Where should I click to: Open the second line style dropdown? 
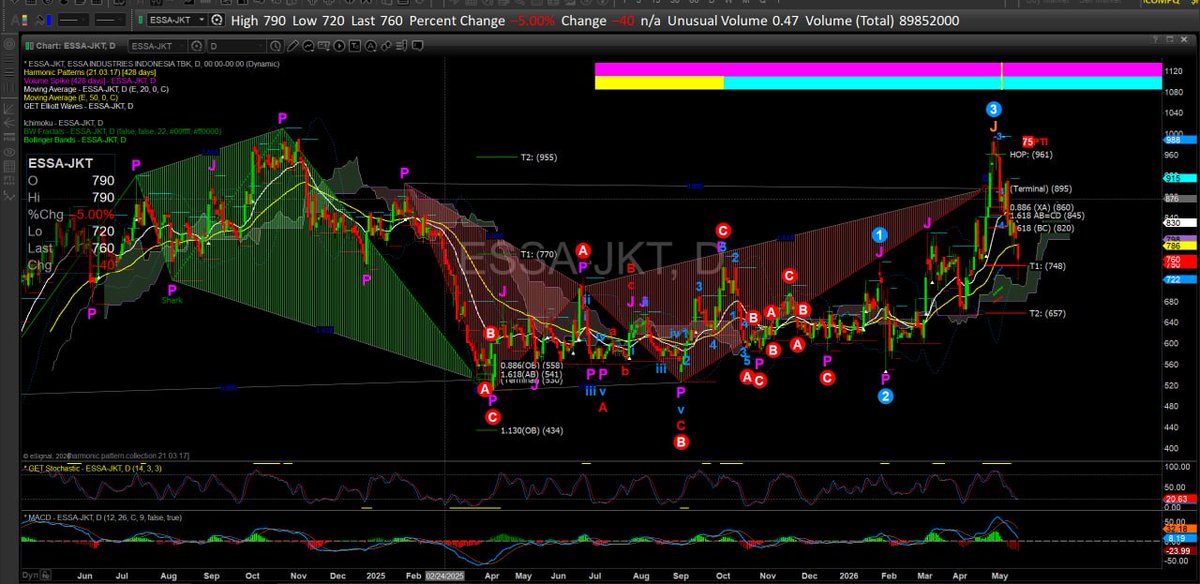coord(109,20)
